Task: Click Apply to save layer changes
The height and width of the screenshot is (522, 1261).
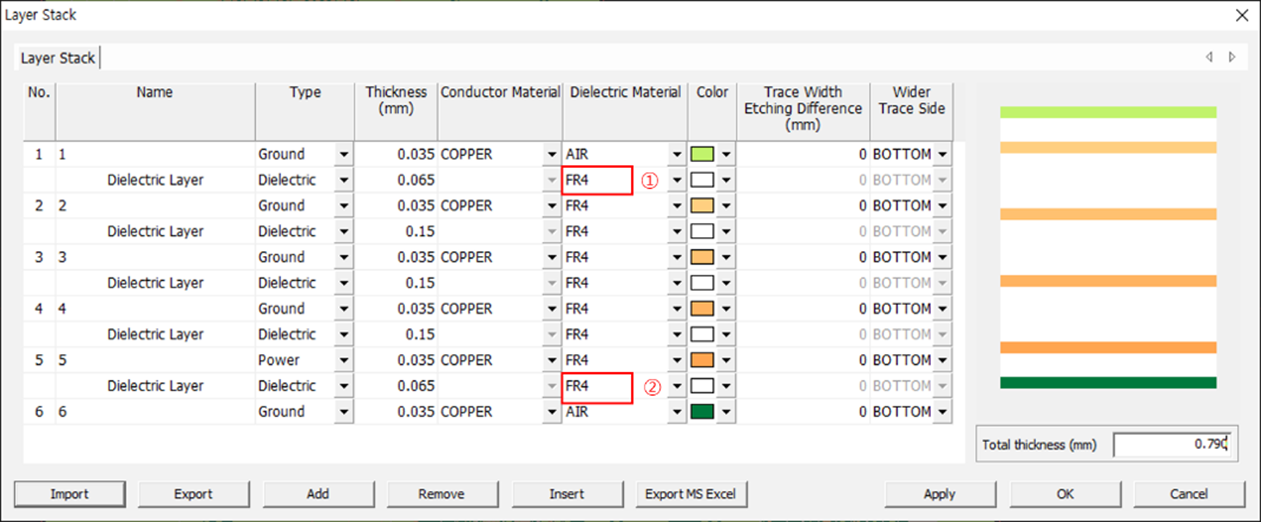Action: click(x=939, y=494)
